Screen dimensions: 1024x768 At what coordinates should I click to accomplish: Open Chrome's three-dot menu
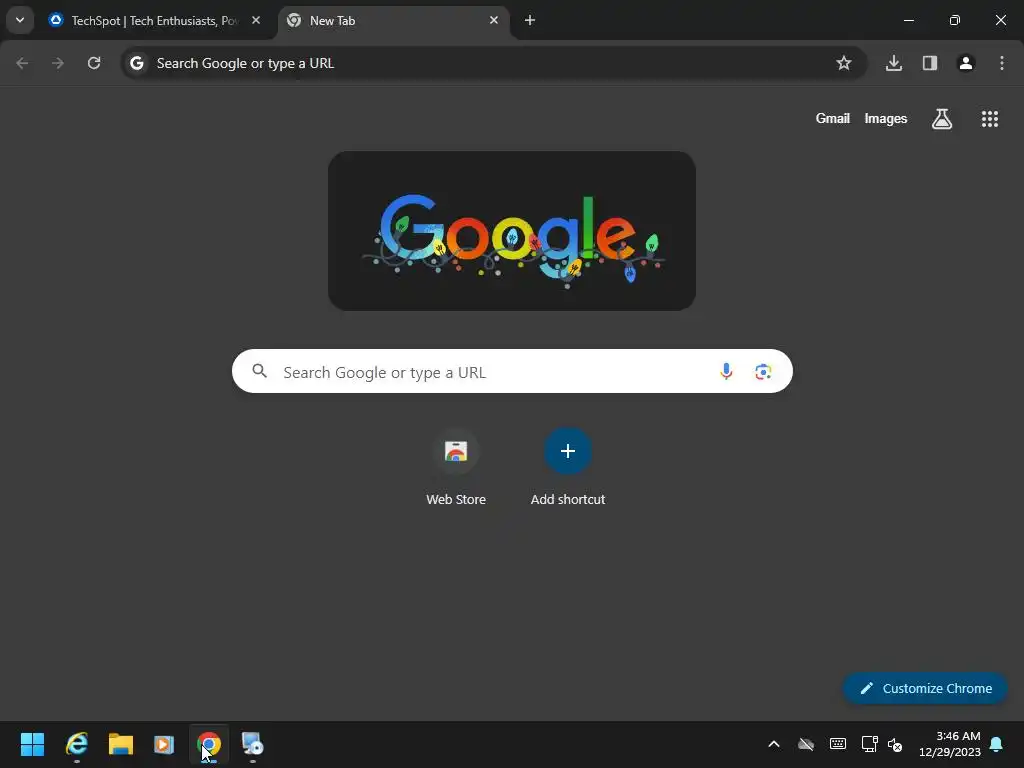(1002, 63)
